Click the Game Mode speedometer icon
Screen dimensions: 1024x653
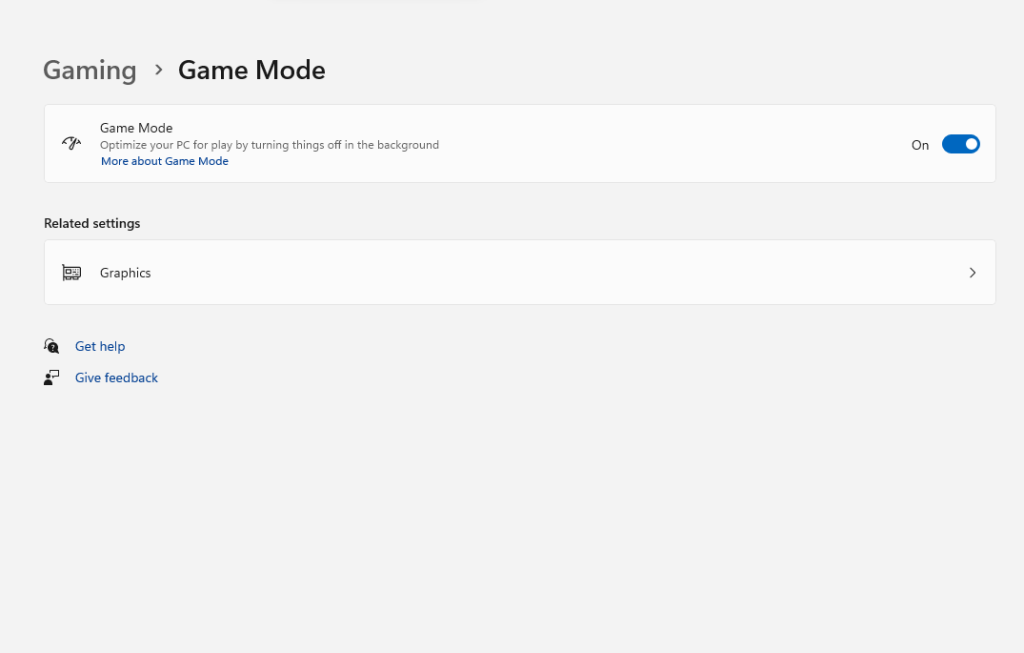[71, 144]
